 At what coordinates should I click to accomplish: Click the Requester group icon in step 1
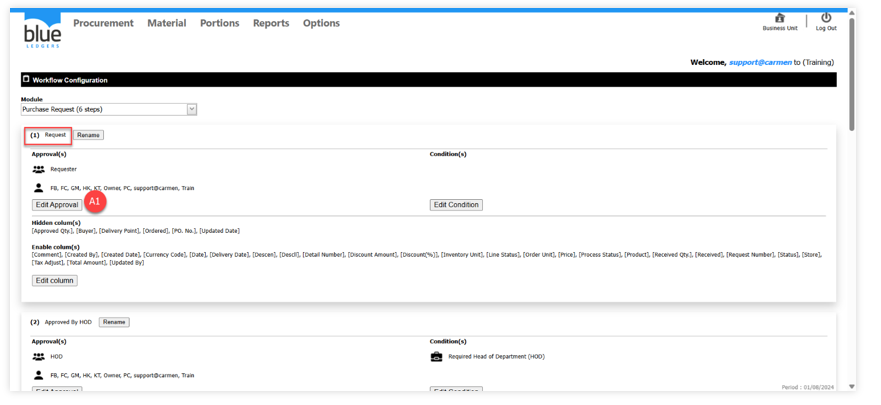click(x=39, y=170)
